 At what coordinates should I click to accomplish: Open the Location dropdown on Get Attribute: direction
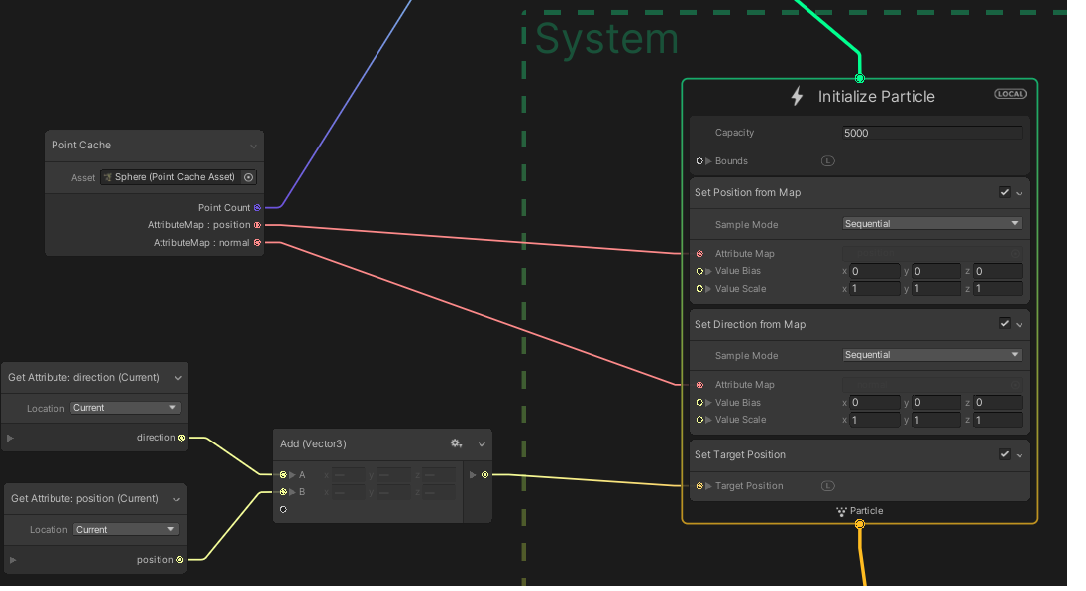(x=125, y=407)
